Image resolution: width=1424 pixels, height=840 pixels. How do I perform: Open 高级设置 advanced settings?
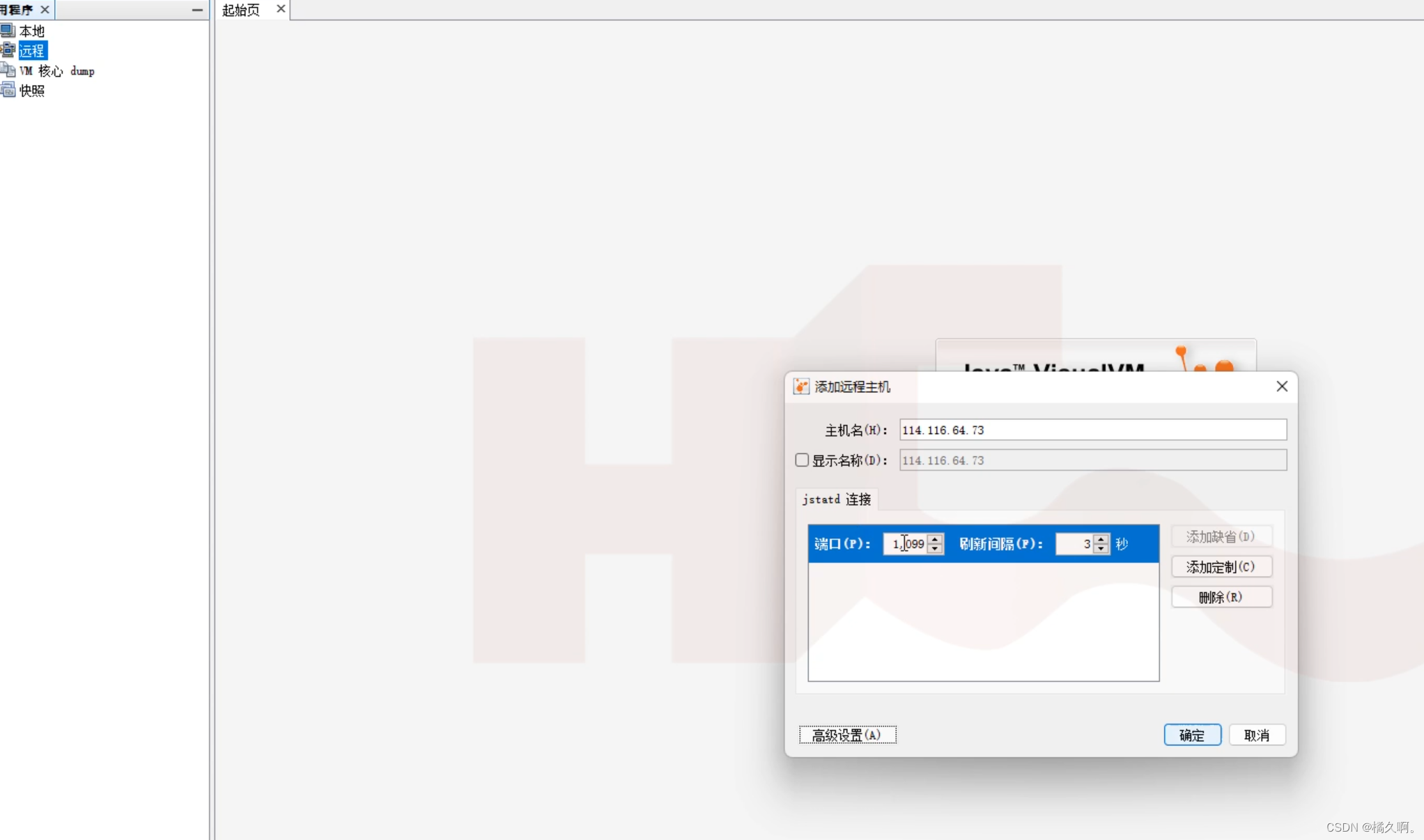847,736
